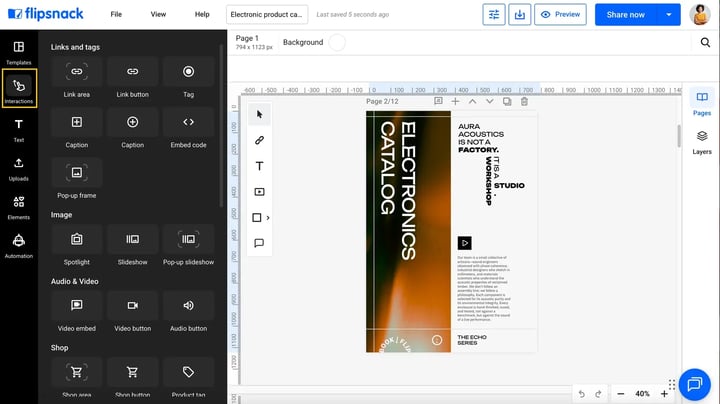Pick the page Background color swatch
This screenshot has height=404, width=720.
(337, 42)
